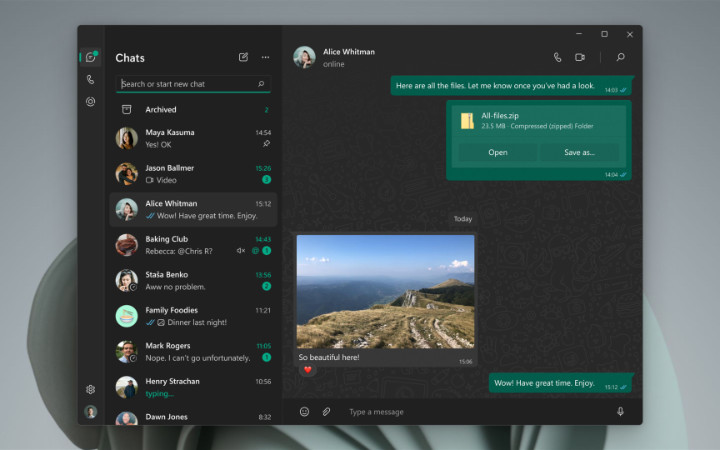
Task: Click the Today date separator
Action: pos(463,219)
